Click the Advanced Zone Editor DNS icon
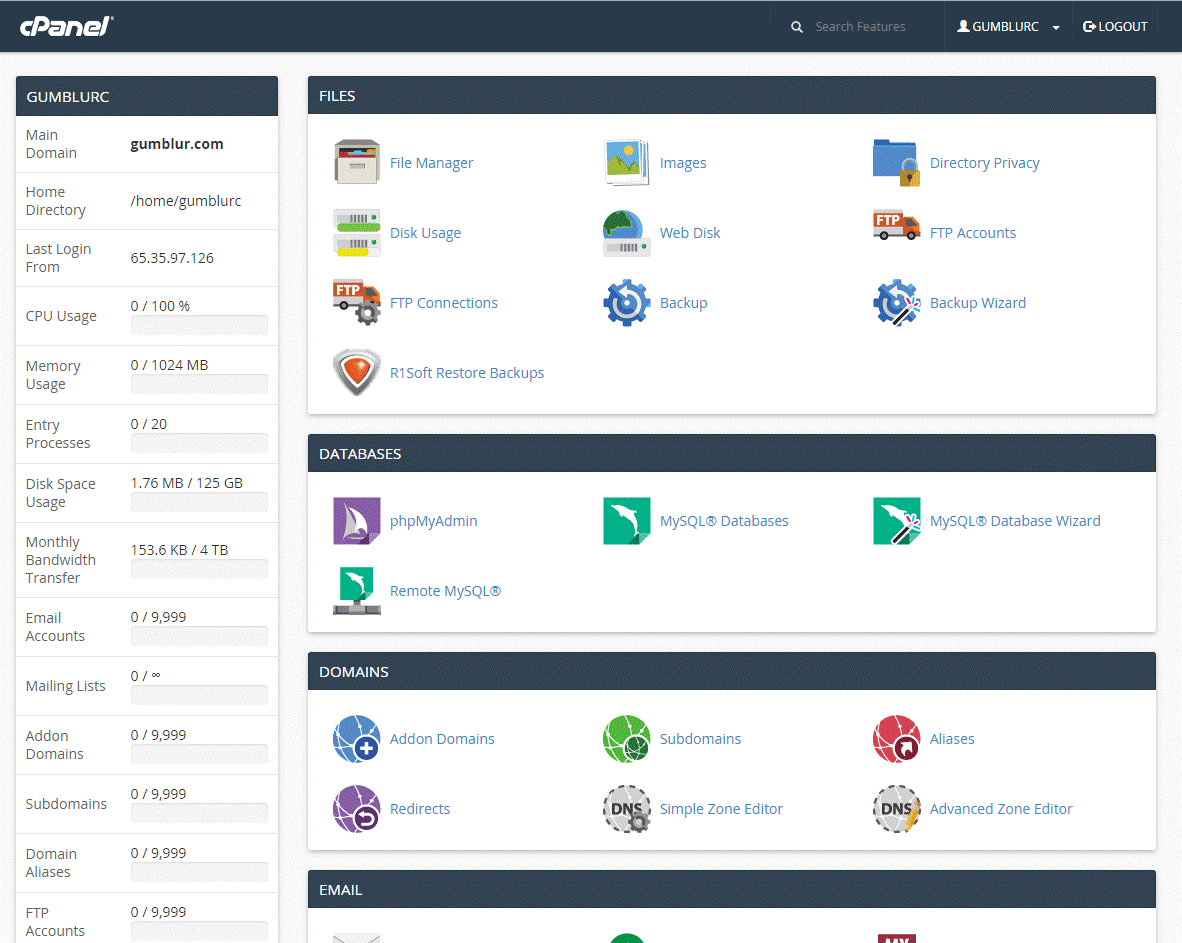Viewport: 1182px width, 943px height. [x=897, y=808]
